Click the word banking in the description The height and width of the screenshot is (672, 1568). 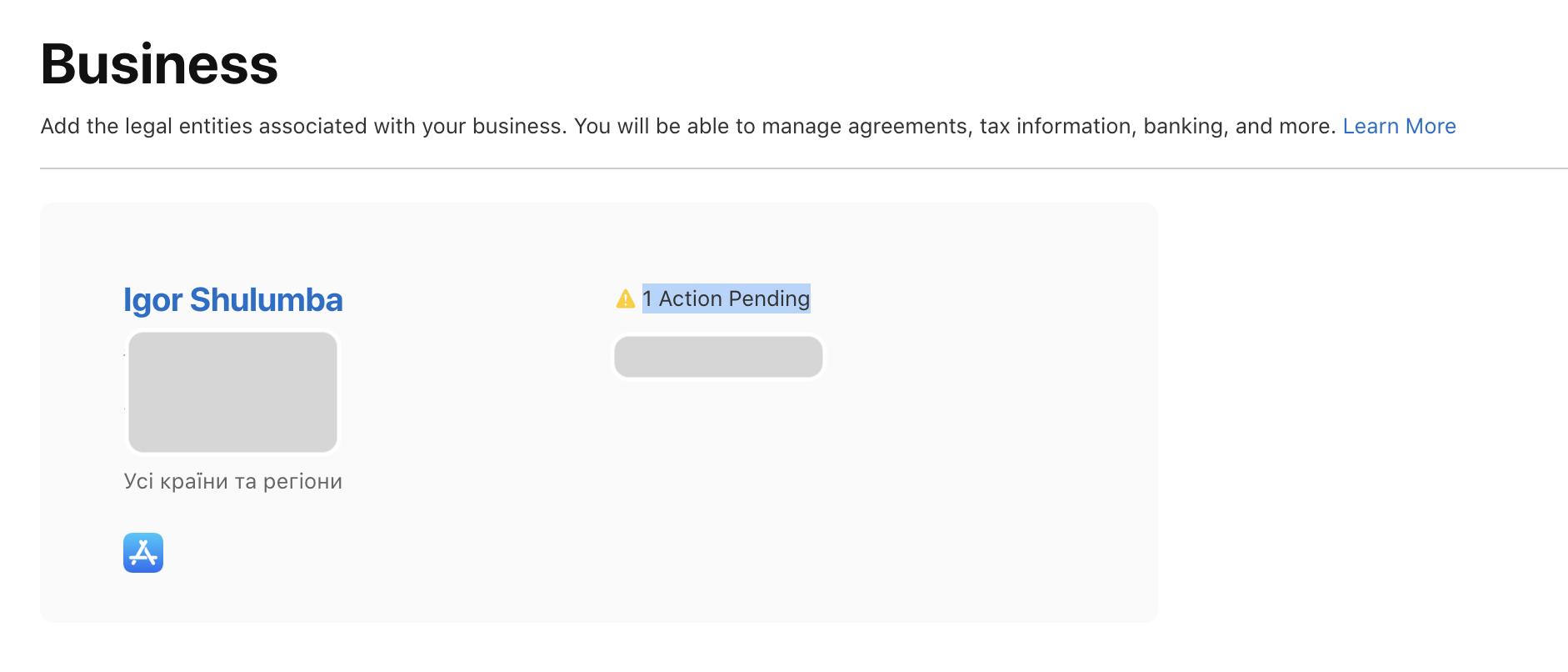(1181, 126)
